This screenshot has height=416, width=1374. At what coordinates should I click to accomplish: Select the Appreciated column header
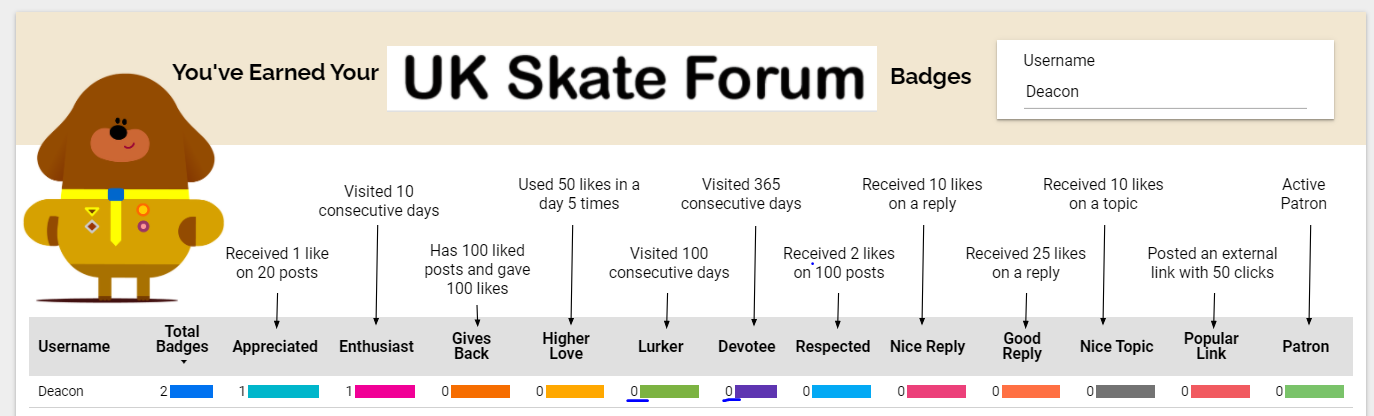(275, 347)
